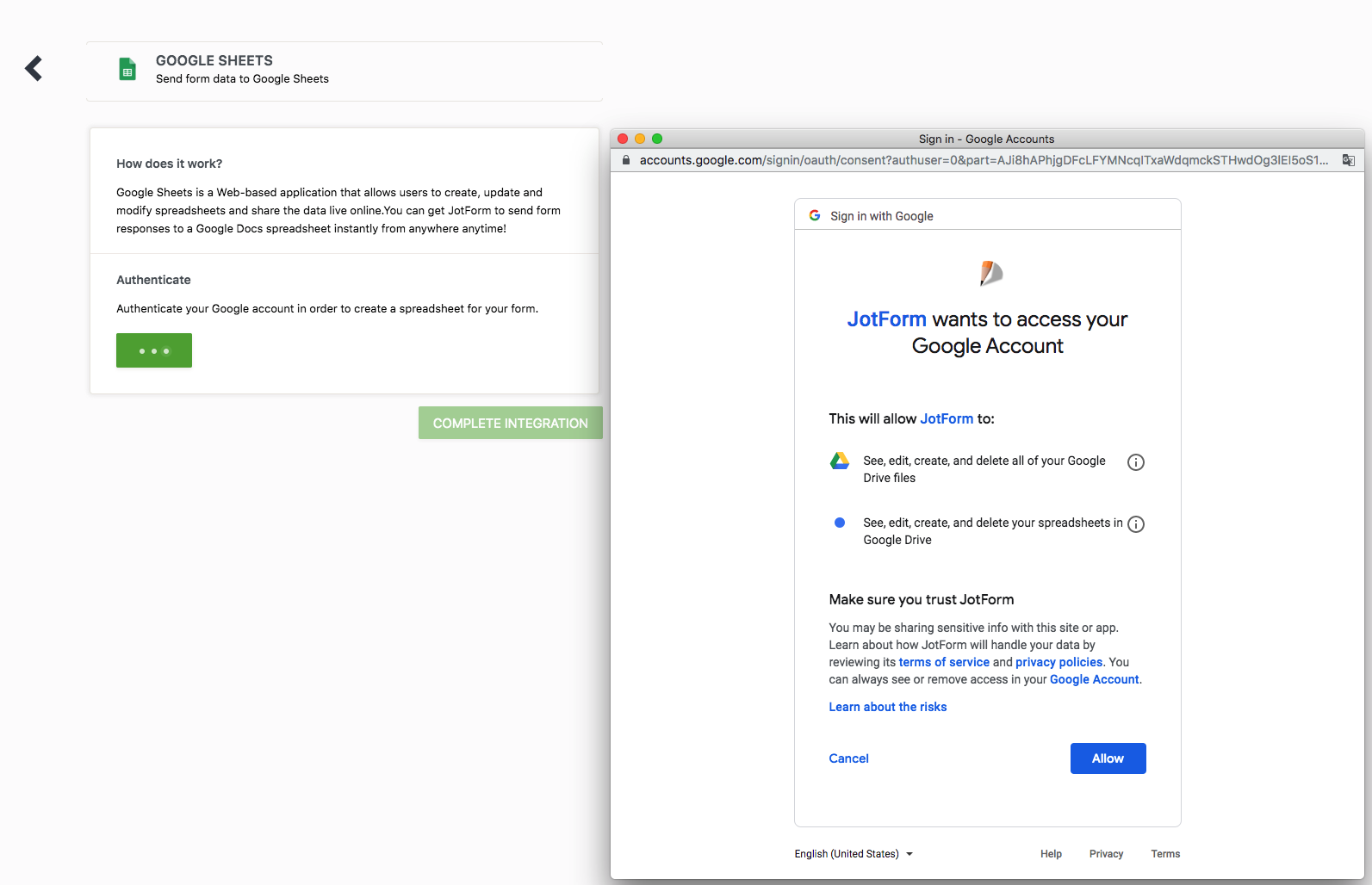Click the accounts.google.com address bar
This screenshot has width=1372, height=885.
(x=982, y=160)
